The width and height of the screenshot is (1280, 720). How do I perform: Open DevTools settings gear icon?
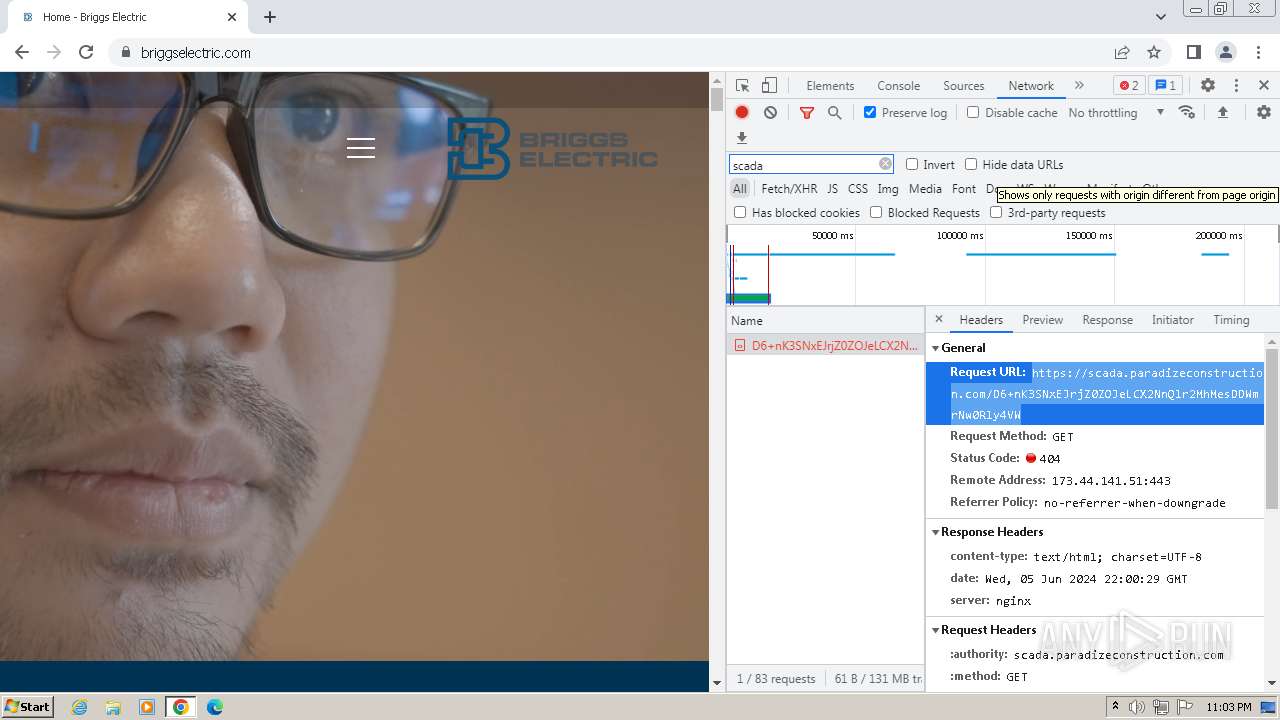tap(1208, 86)
